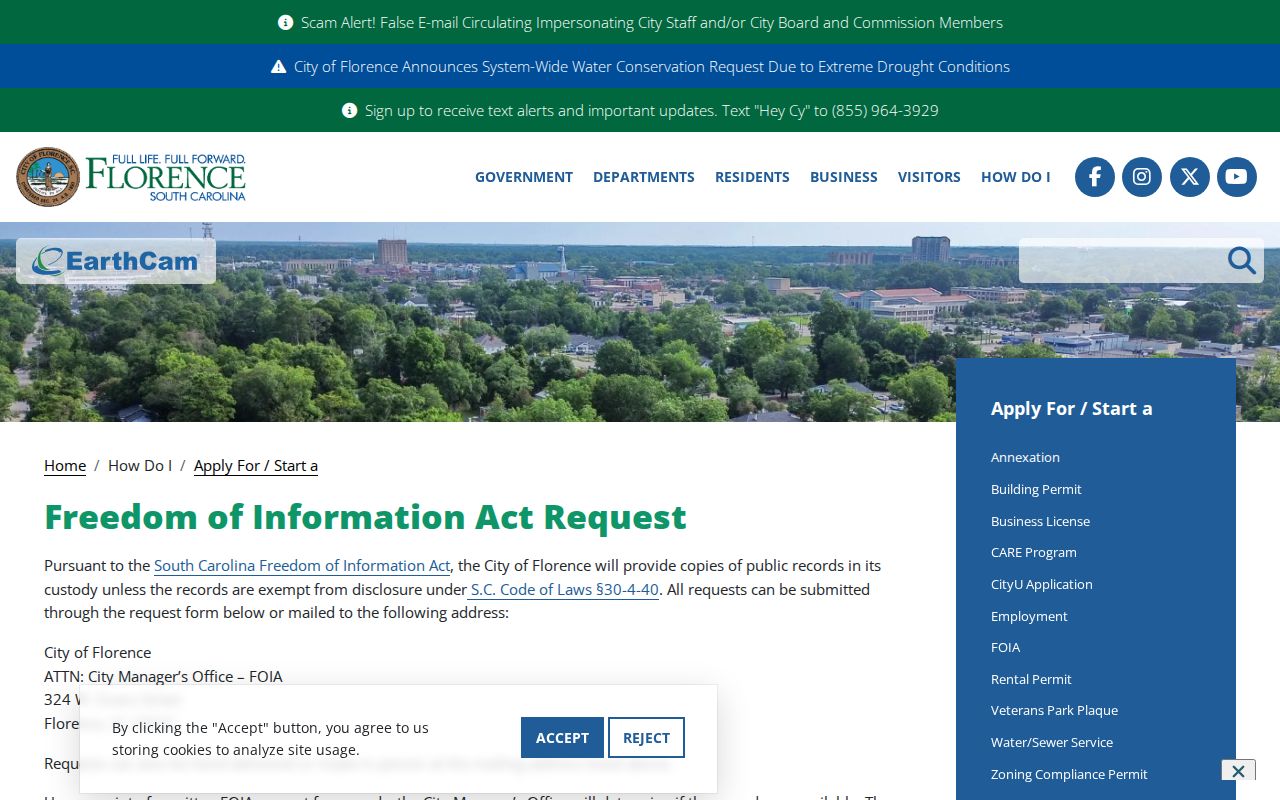Click the warning triangle on water conservation banner
Image resolution: width=1280 pixels, height=800 pixels.
pyautogui.click(x=278, y=66)
